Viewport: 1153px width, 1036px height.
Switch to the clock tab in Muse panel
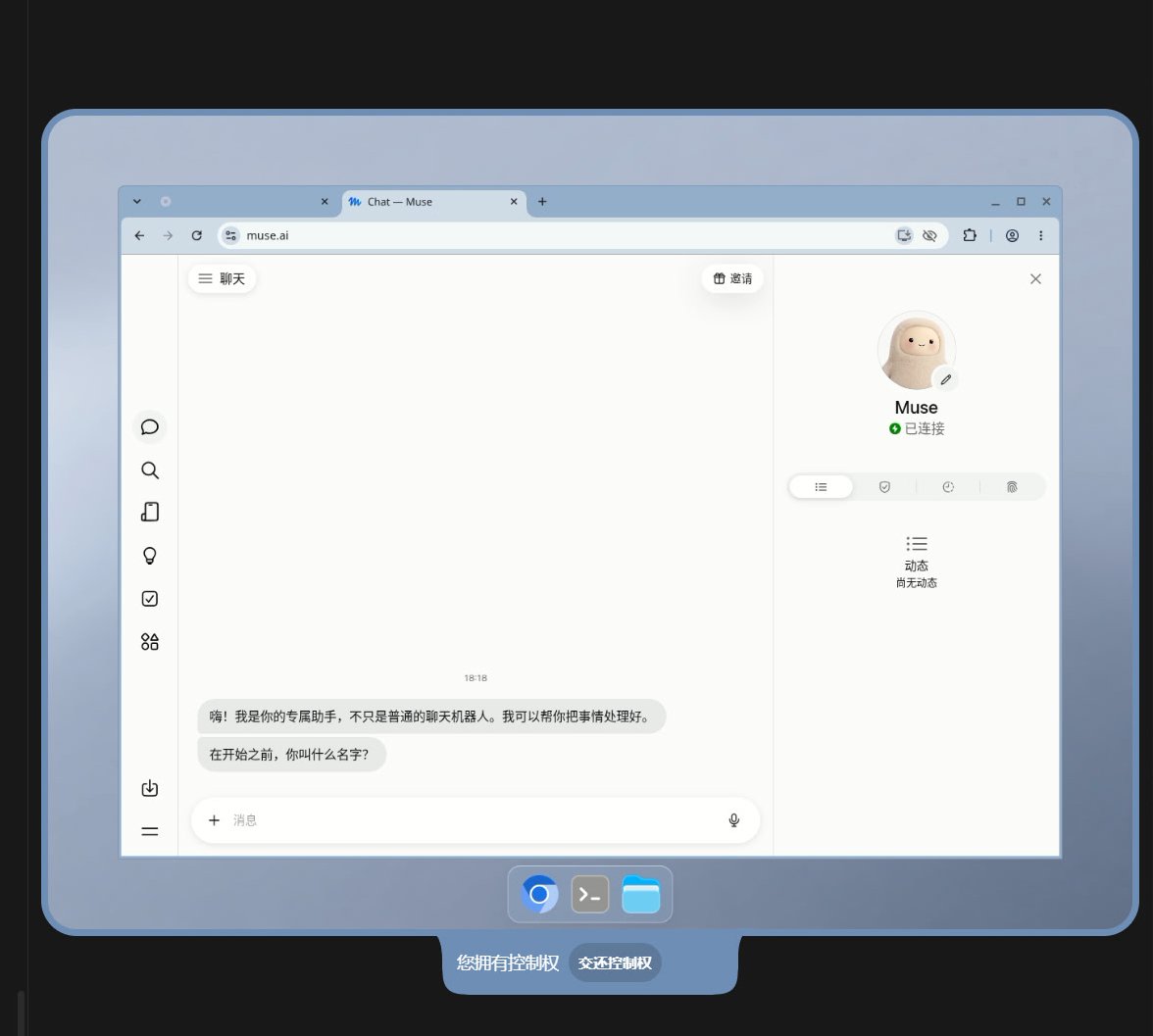tap(949, 487)
